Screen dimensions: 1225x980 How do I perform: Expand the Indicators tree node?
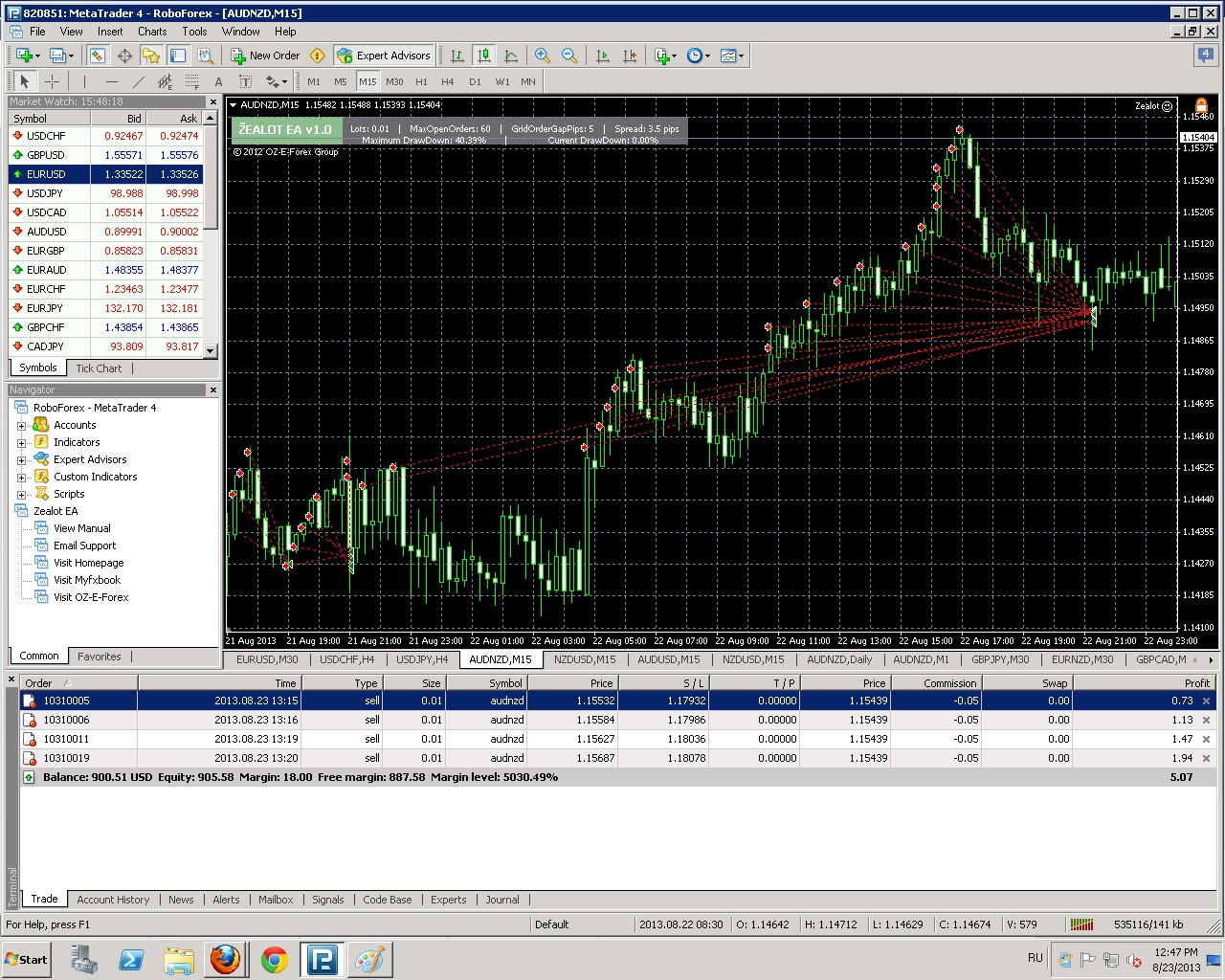[22, 443]
